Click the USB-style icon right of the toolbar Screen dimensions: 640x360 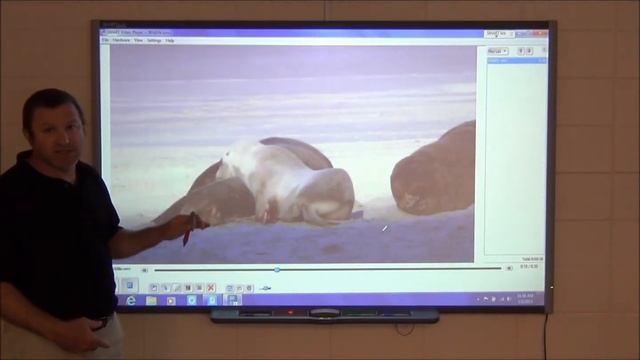point(265,289)
